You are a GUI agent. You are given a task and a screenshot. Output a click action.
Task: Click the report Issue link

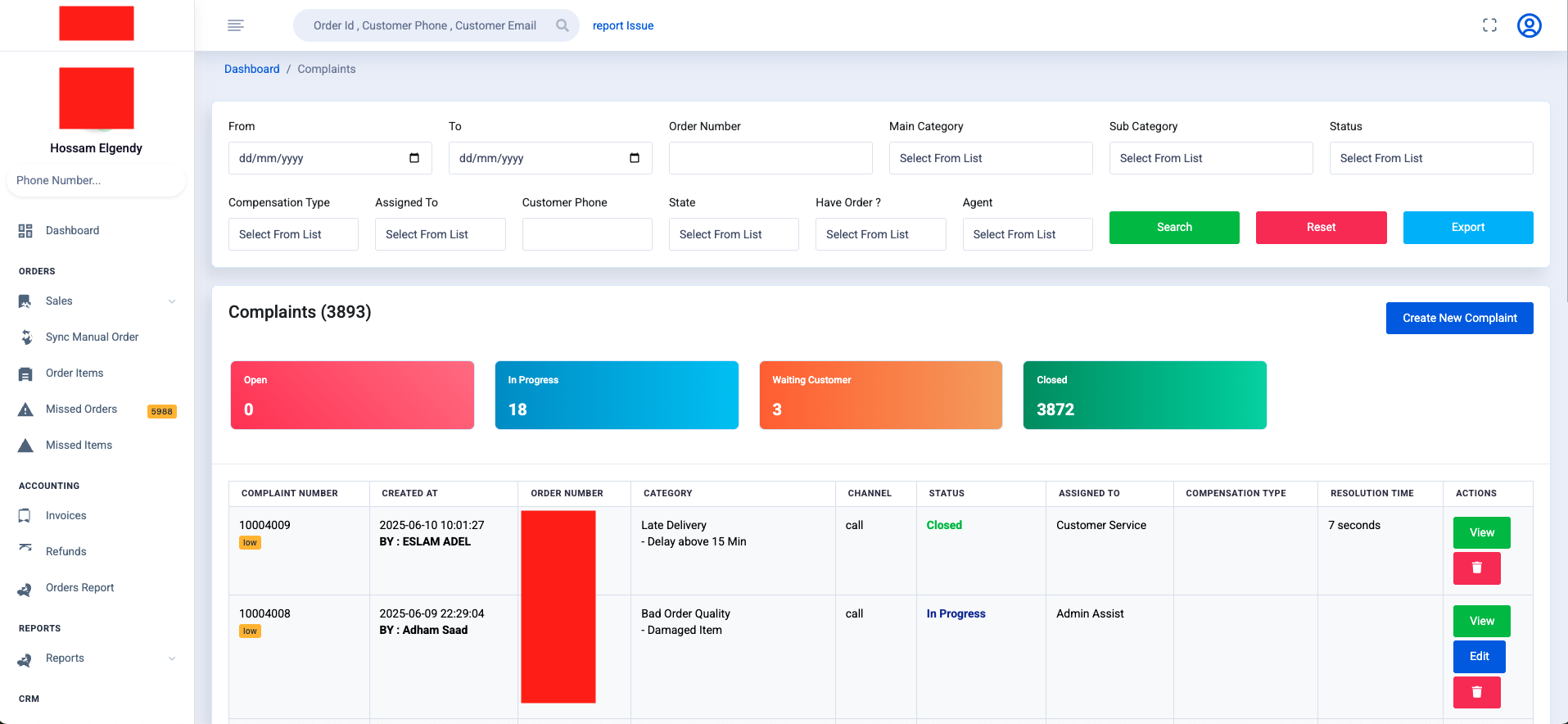(622, 25)
